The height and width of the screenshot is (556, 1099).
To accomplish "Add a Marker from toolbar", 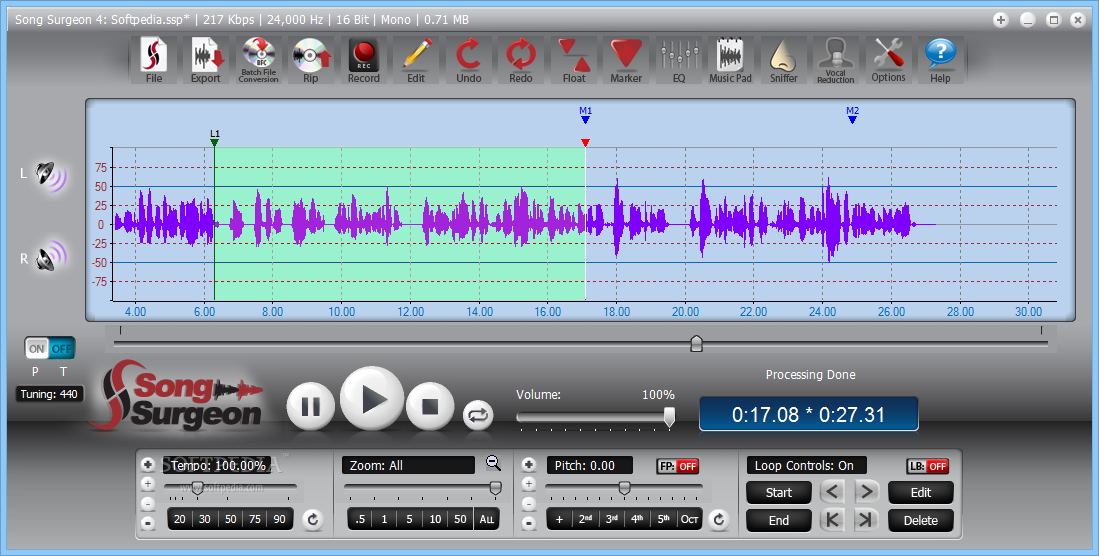I will (626, 60).
